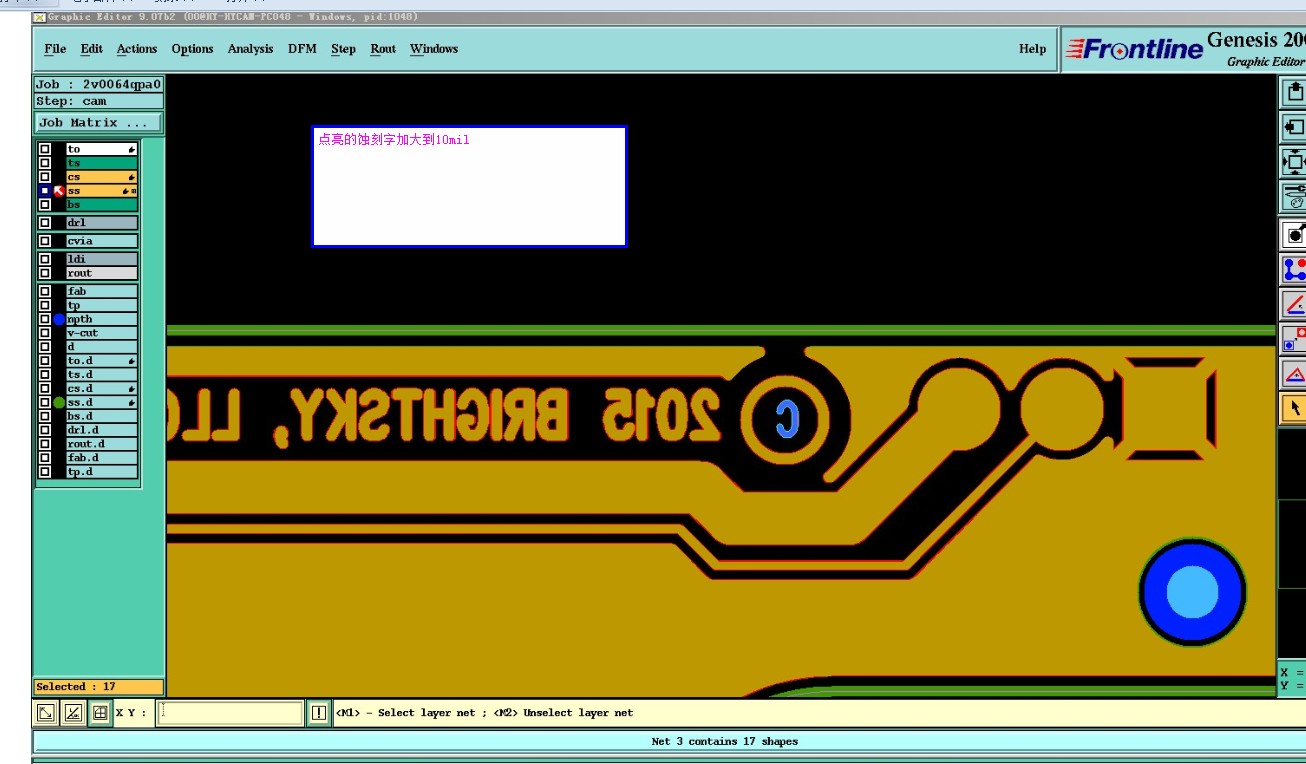This screenshot has width=1306, height=764.
Task: Select the blue connected-dots net tool
Action: pos(1294,269)
